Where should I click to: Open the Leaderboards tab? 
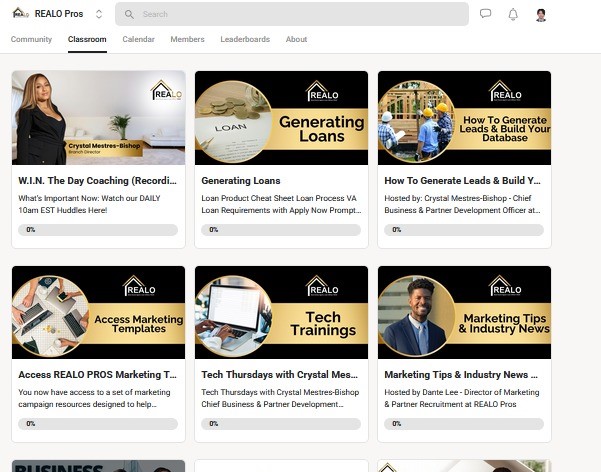click(x=245, y=39)
